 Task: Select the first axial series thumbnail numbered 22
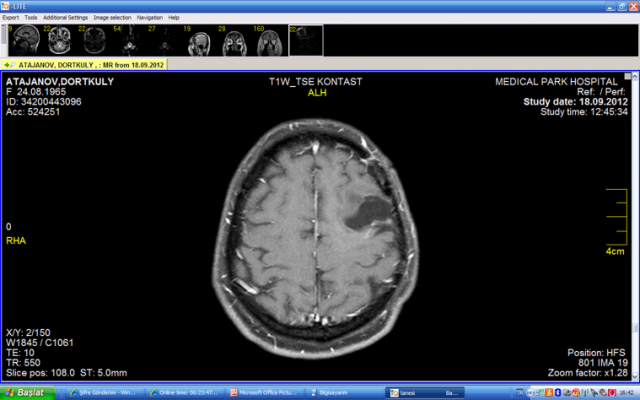pyautogui.click(x=59, y=40)
